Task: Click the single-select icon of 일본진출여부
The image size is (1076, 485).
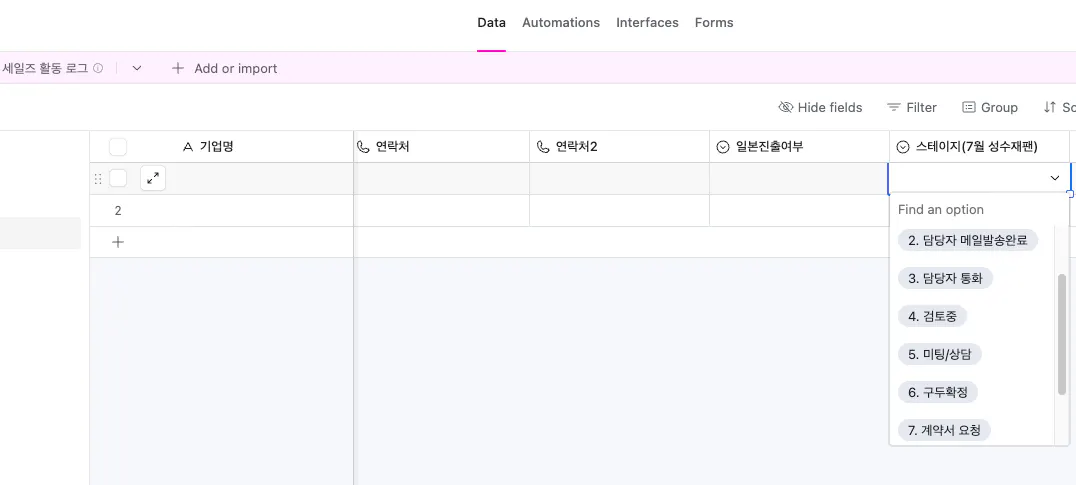Action: point(723,147)
